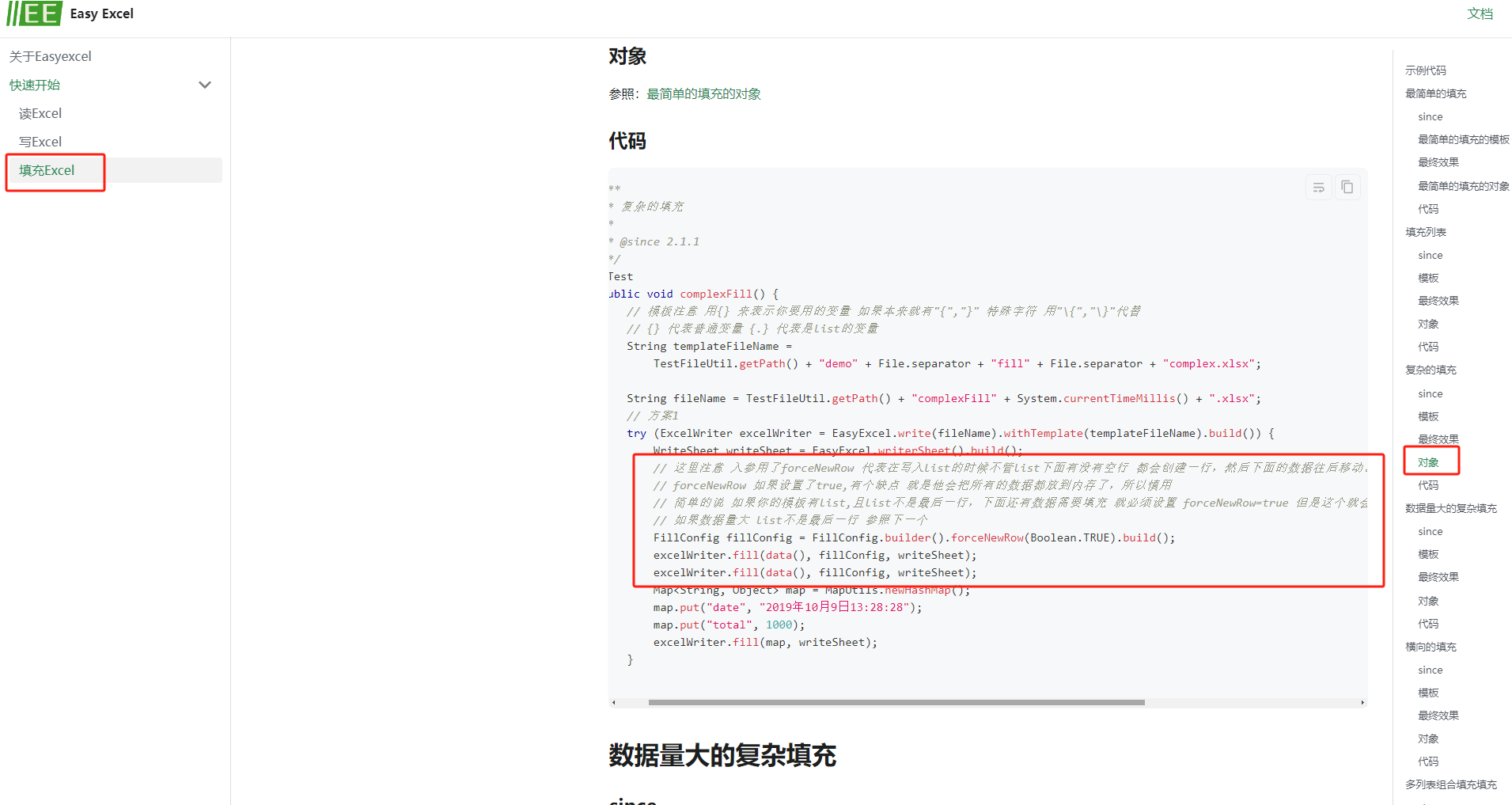This screenshot has height=805, width=1512.
Task: Jump to 最简单的填充 in the outline
Action: (1435, 93)
